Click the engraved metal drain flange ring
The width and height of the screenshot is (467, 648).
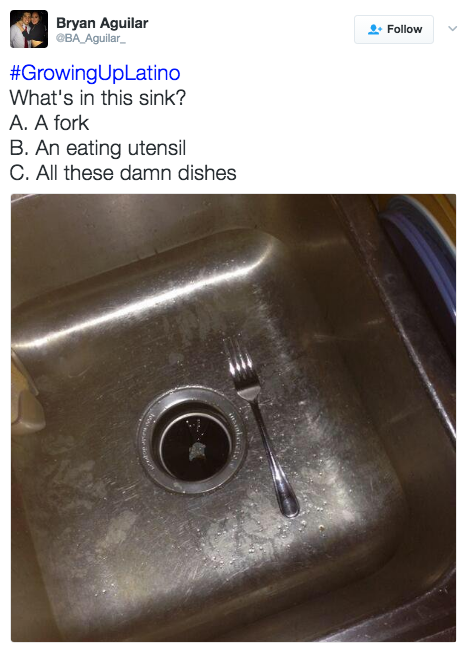[x=193, y=441]
